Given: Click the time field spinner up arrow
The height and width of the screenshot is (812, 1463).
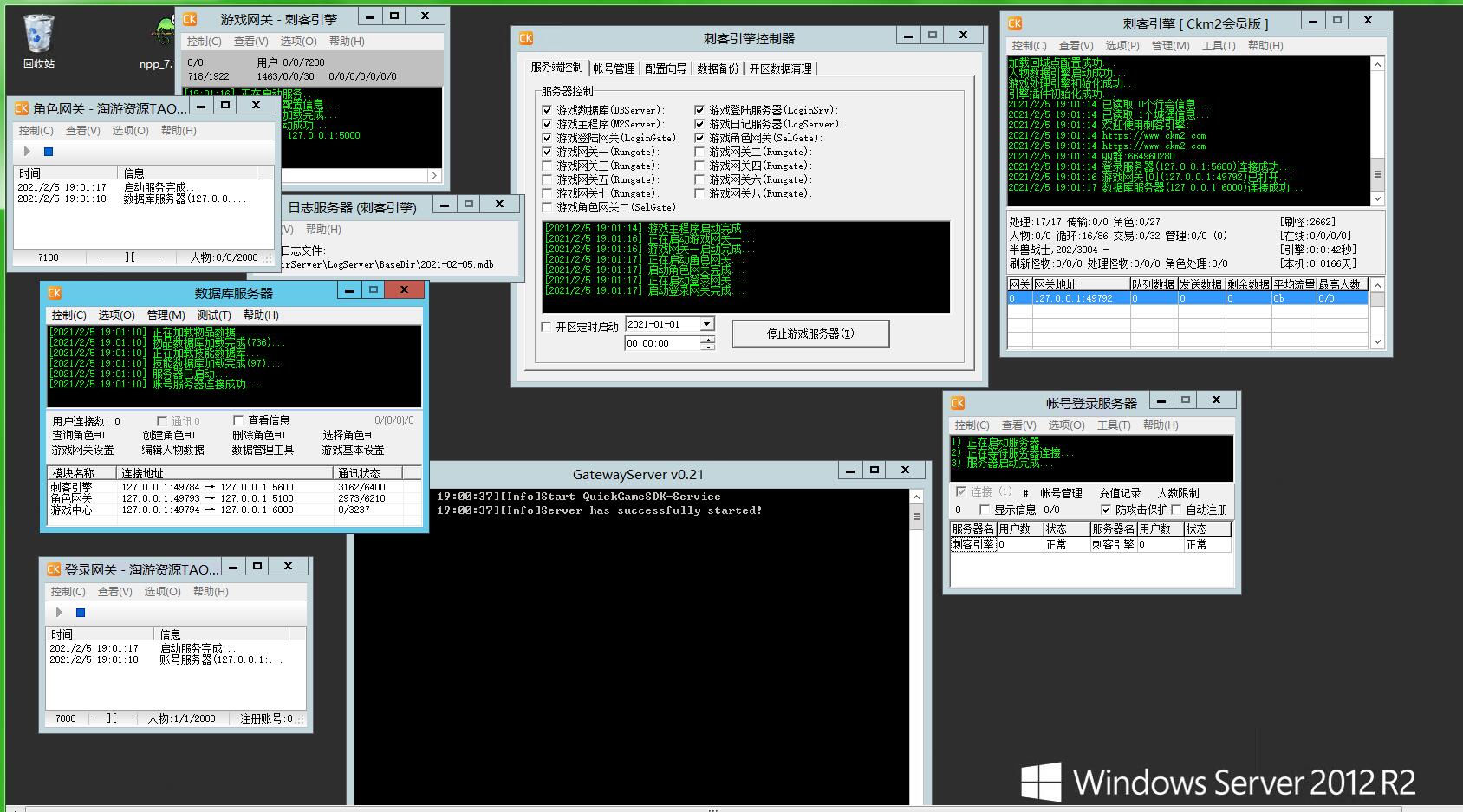Looking at the screenshot, I should [707, 340].
